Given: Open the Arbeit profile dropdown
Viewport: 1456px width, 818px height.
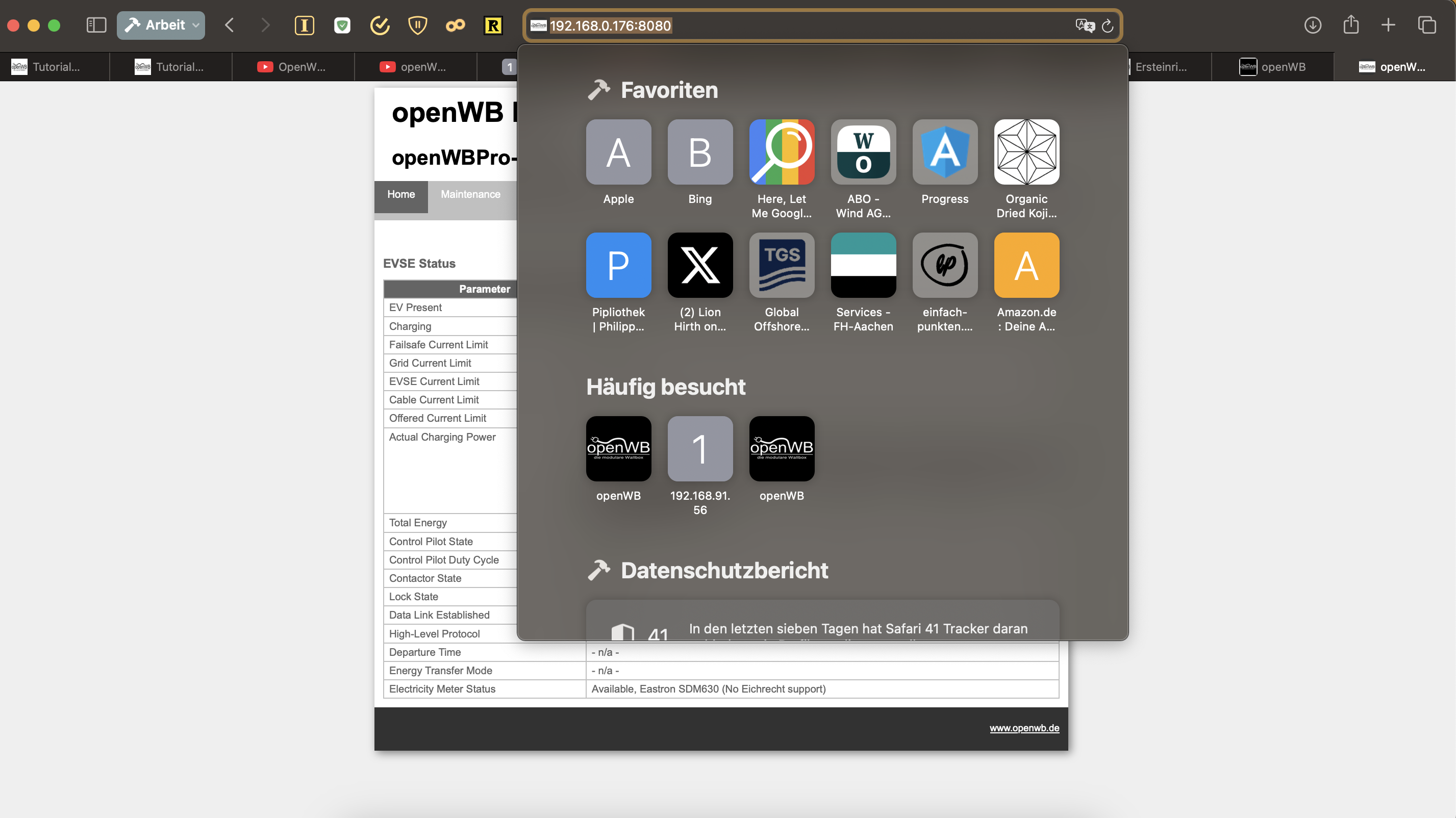Looking at the screenshot, I should coord(161,25).
